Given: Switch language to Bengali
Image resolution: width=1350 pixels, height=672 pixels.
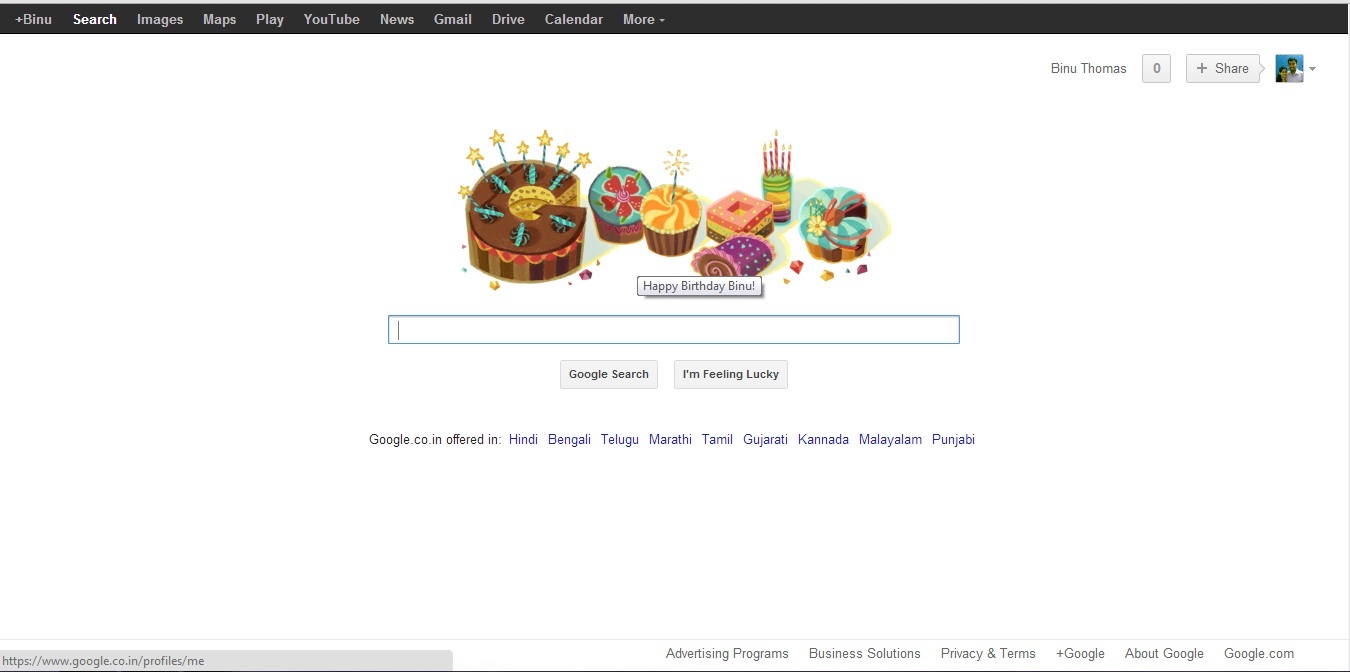Looking at the screenshot, I should tap(569, 439).
